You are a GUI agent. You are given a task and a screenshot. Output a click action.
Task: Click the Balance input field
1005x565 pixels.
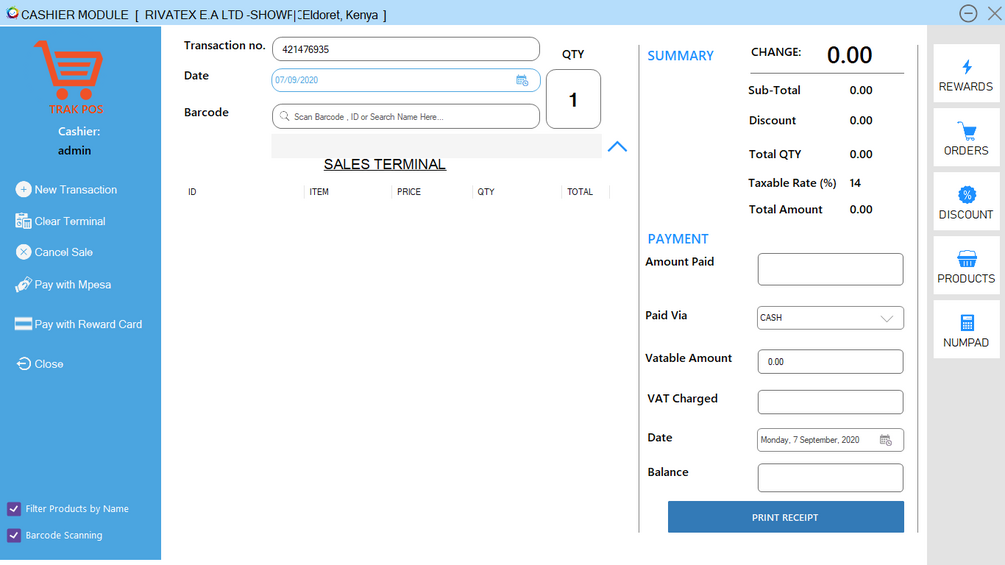tap(830, 478)
